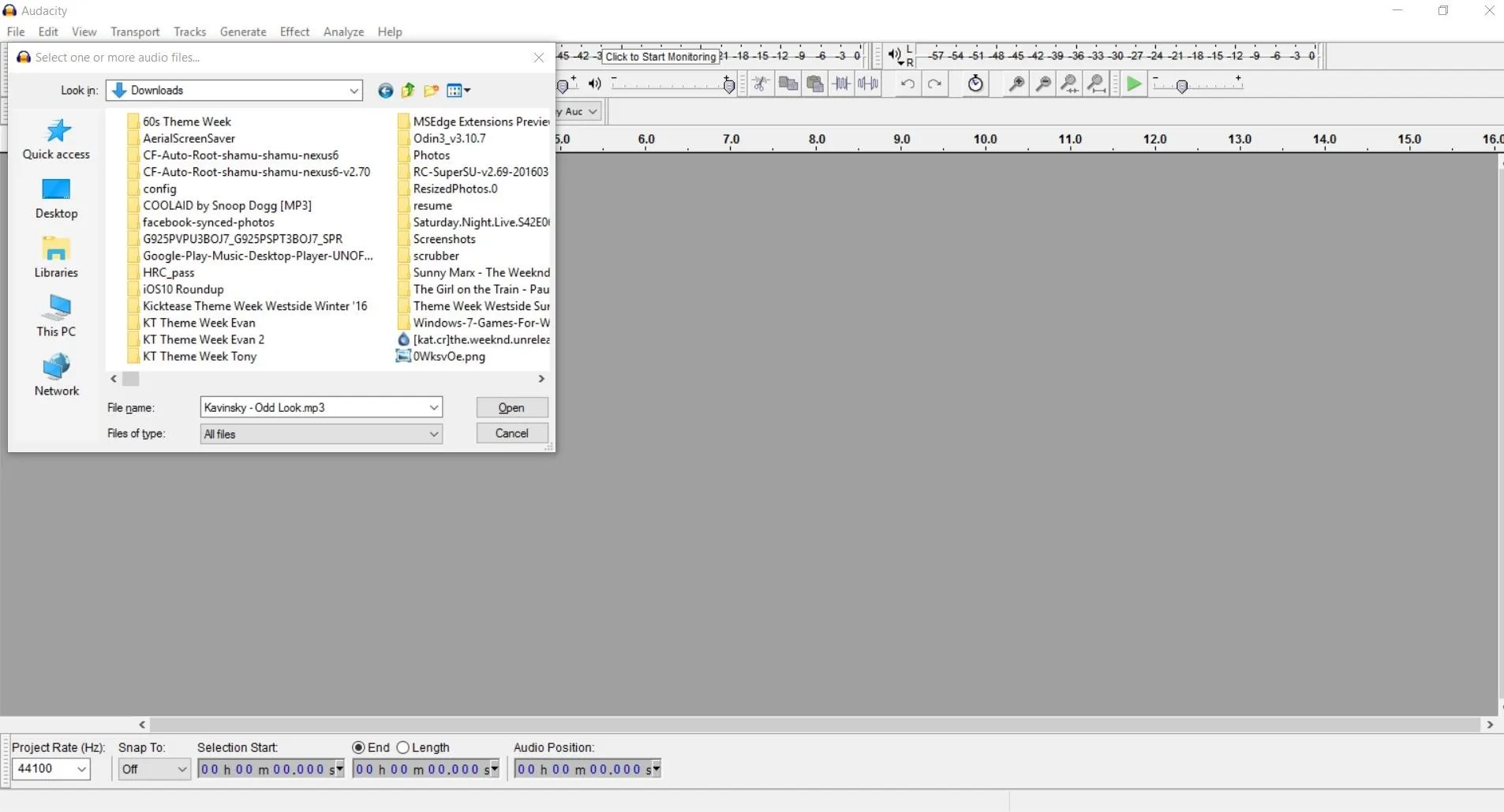Open Selection Start format arrow
The width and height of the screenshot is (1504, 812).
click(x=340, y=769)
